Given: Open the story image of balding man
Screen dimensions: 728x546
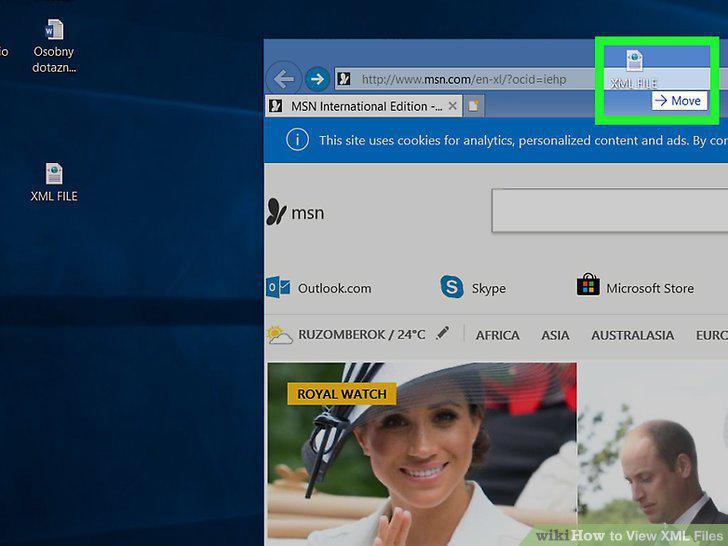Looking at the screenshot, I should coord(652,454).
